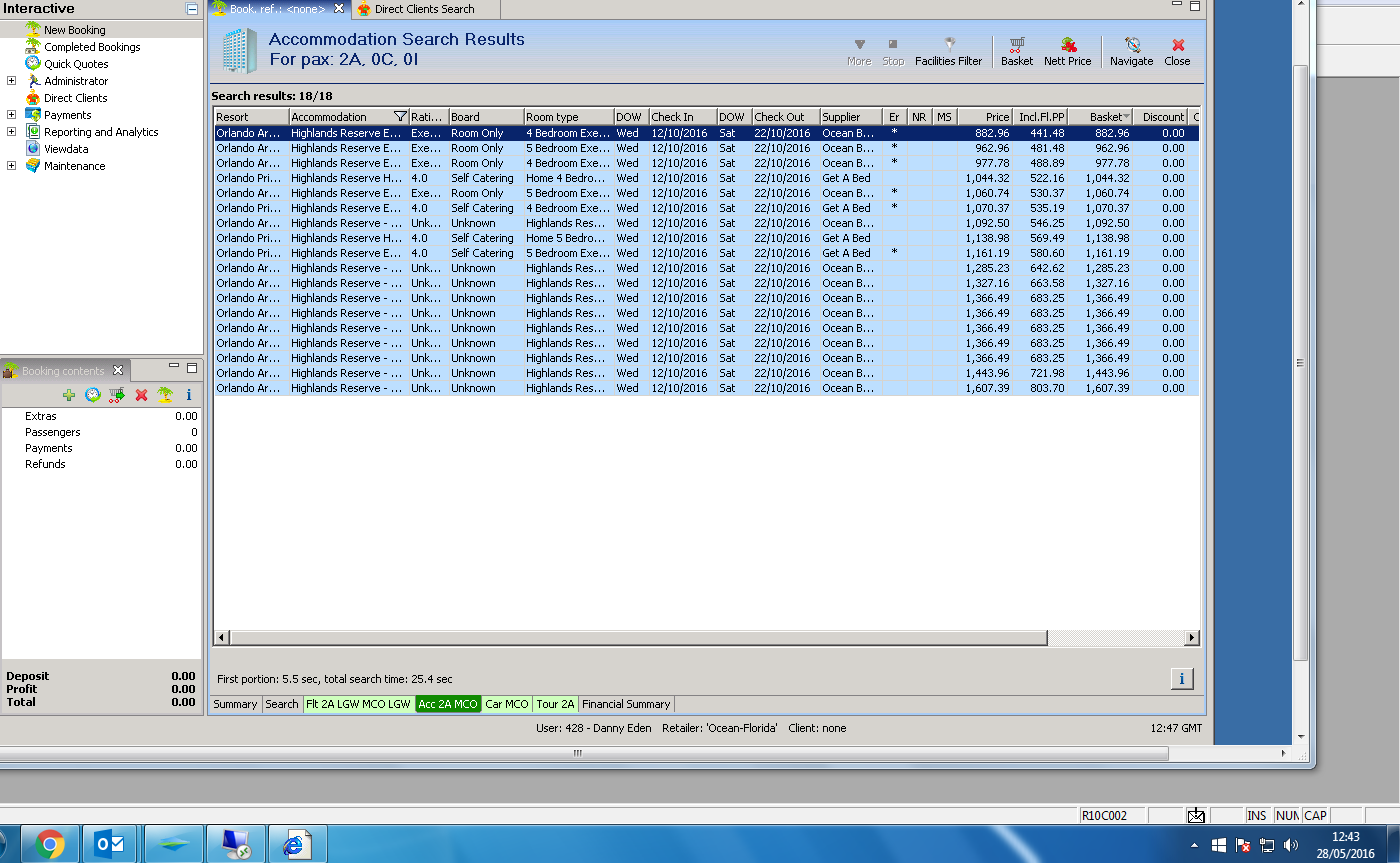The height and width of the screenshot is (863, 1400).
Task: Sort by the Resort column header
Action: 251,117
